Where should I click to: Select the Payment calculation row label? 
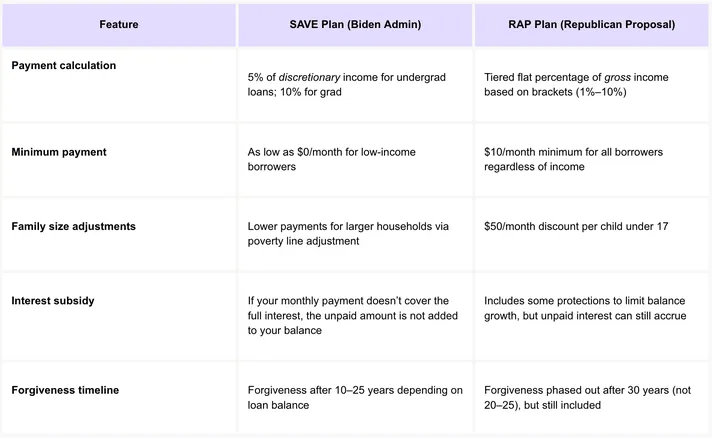pyautogui.click(x=64, y=65)
